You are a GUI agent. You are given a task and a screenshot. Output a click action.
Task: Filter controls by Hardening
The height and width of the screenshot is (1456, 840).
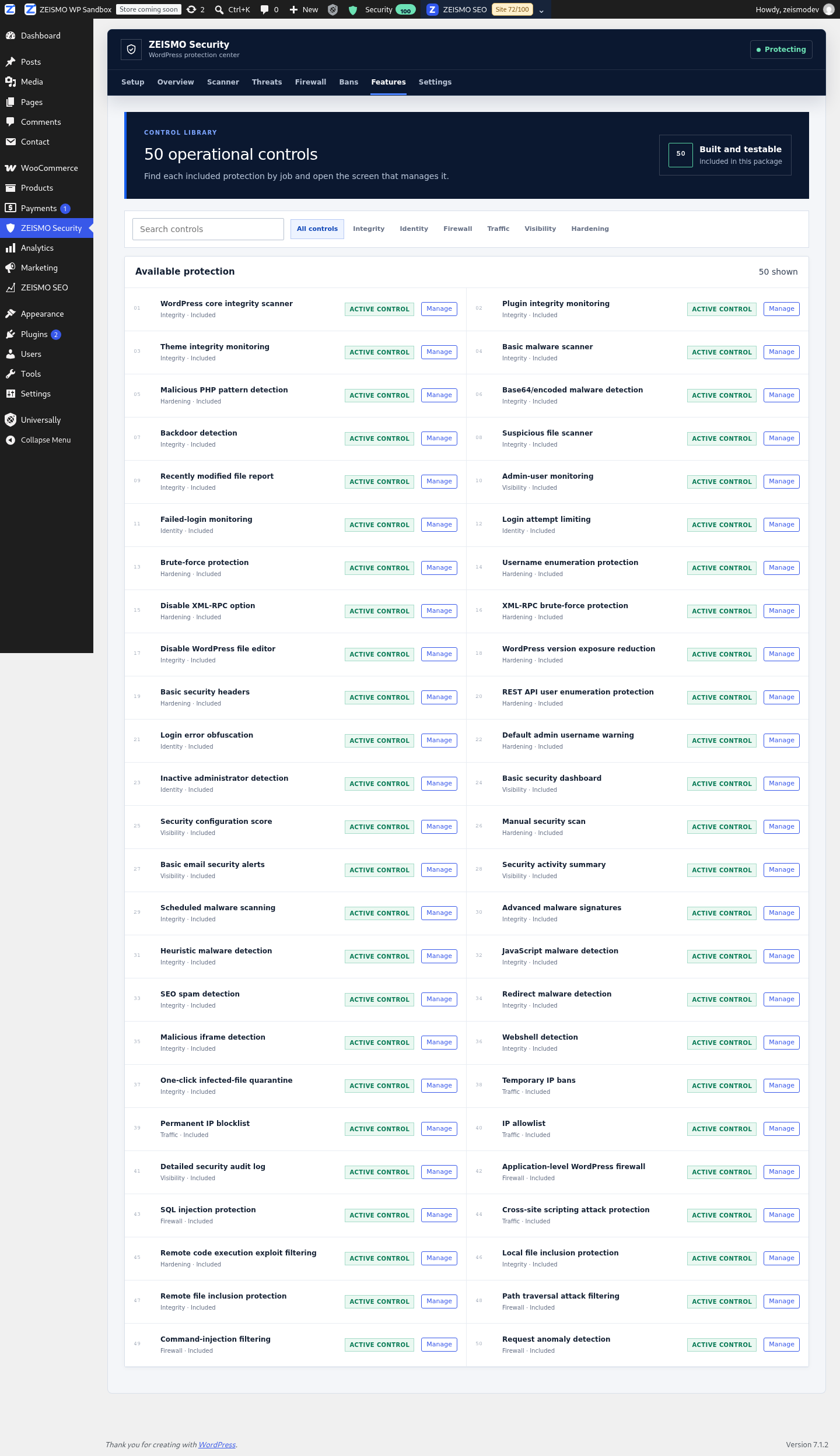pyautogui.click(x=590, y=229)
